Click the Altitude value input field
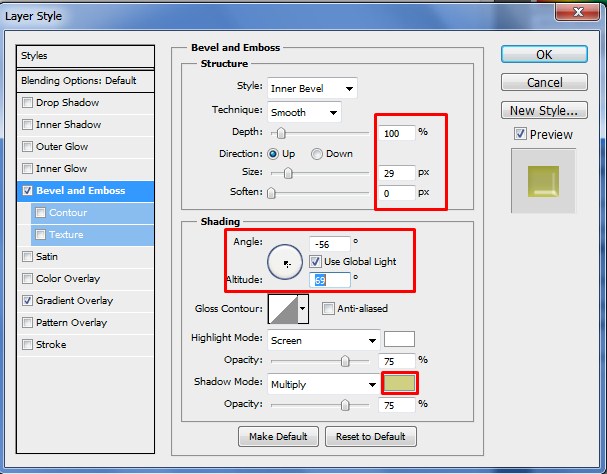The image size is (607, 474). pos(330,280)
